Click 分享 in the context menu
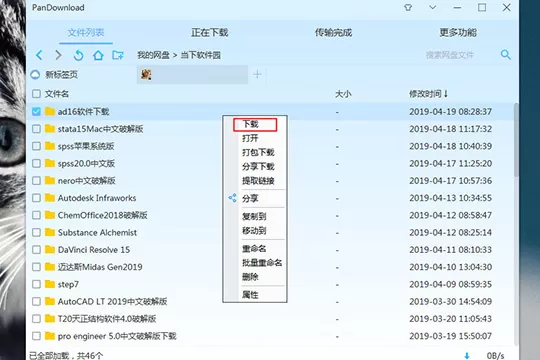This screenshot has width=540, height=360. [x=250, y=198]
